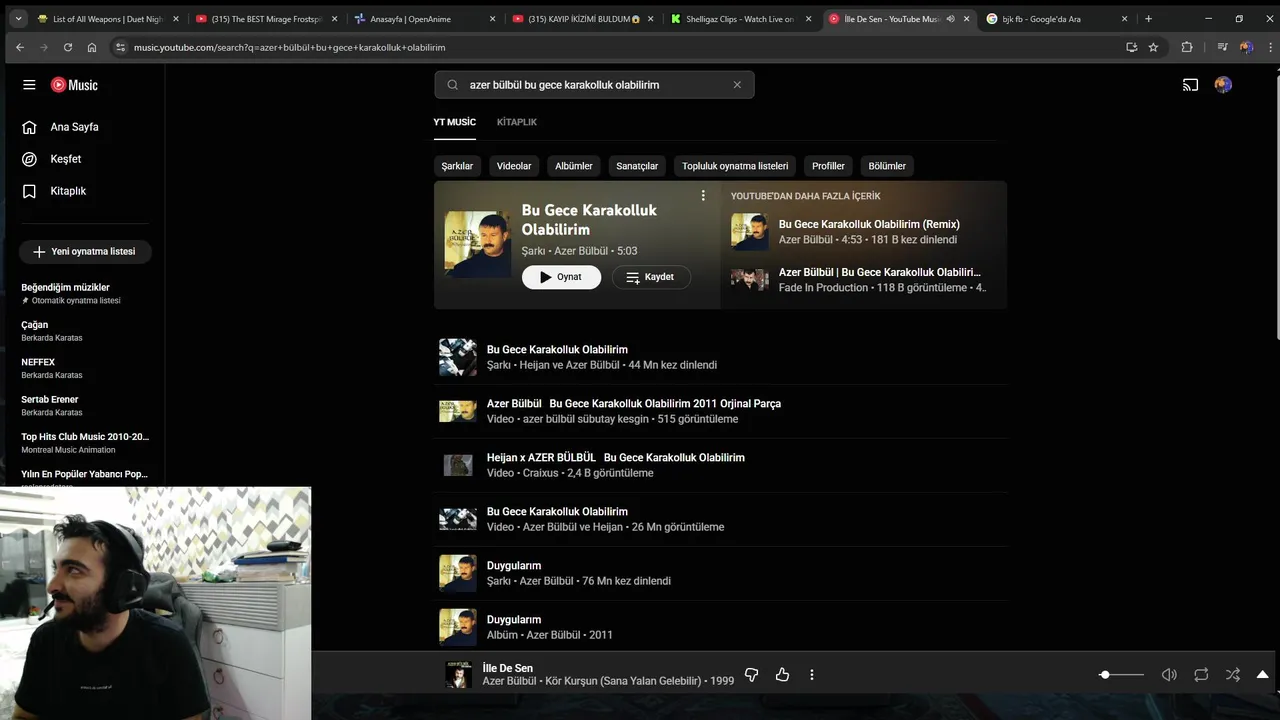Open Top Hits Club Music playlist
The width and height of the screenshot is (1280, 720).
tap(85, 442)
